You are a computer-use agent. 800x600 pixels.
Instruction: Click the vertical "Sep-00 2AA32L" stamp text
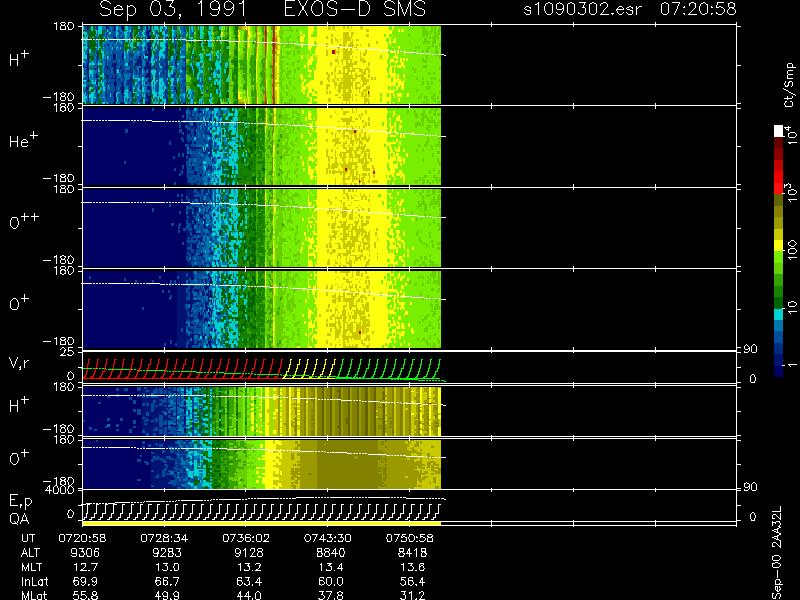pyautogui.click(x=777, y=553)
